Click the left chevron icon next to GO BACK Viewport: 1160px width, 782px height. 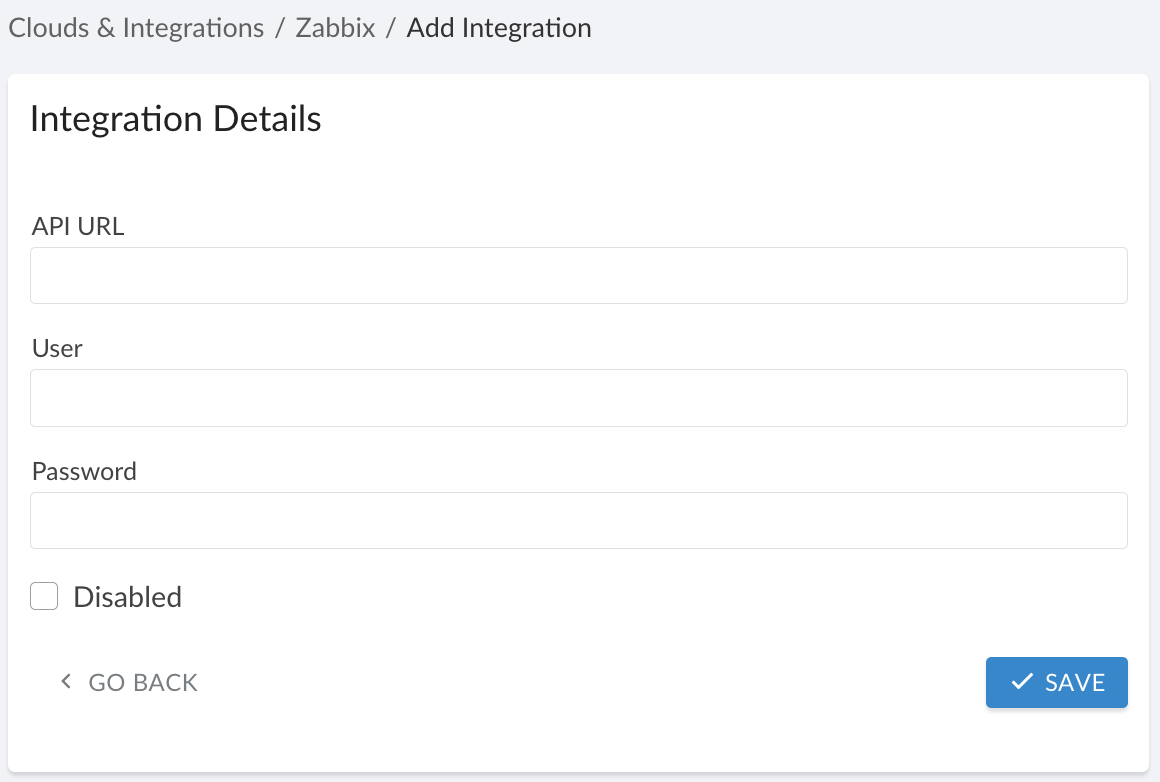tap(66, 682)
